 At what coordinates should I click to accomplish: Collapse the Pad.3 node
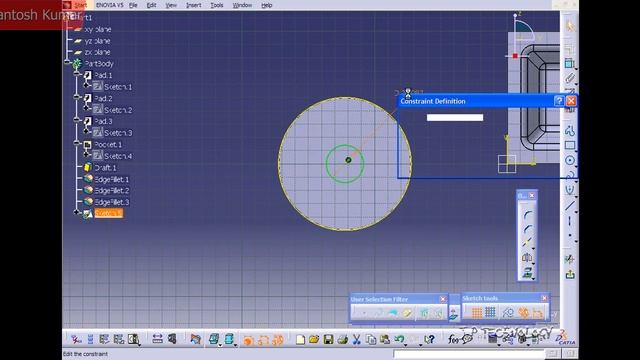tap(77, 120)
